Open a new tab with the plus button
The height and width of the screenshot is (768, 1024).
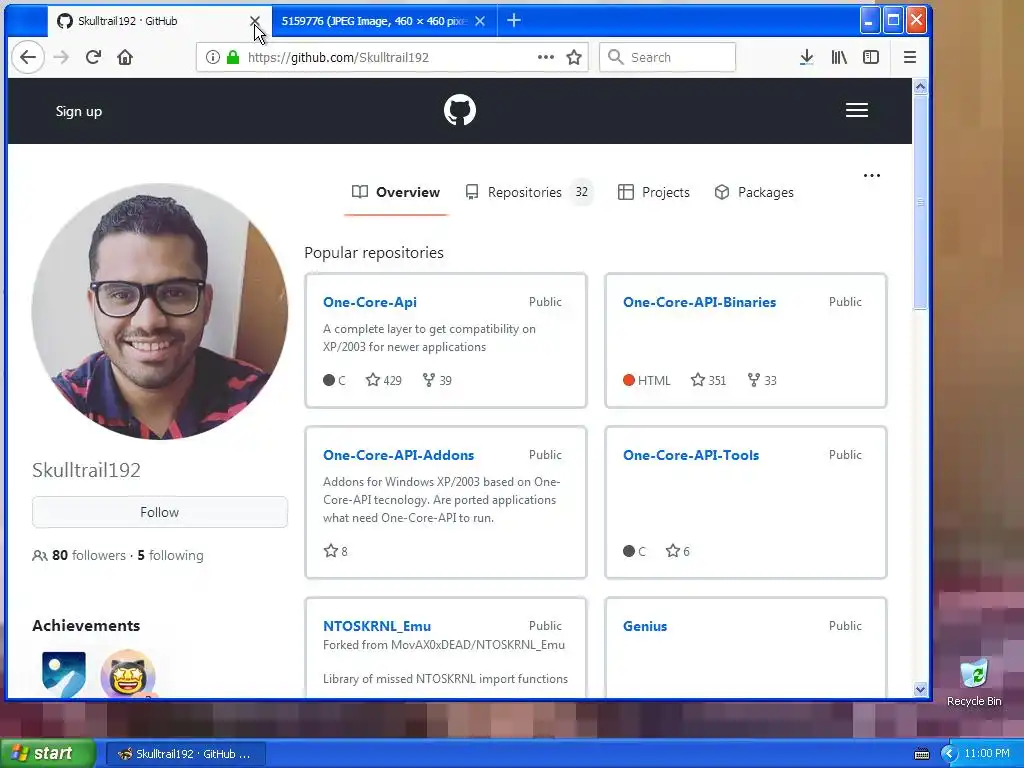pyautogui.click(x=514, y=21)
